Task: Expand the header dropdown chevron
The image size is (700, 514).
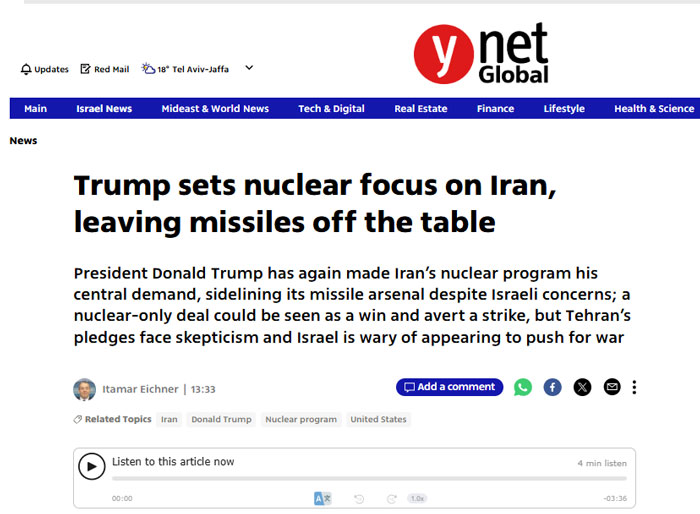Action: tap(249, 68)
